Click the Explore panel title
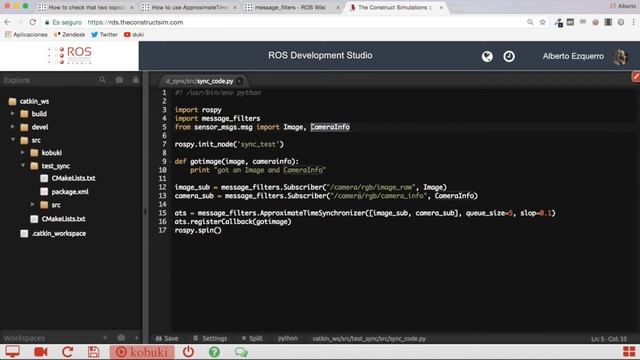This screenshot has width=640, height=360. (x=17, y=80)
